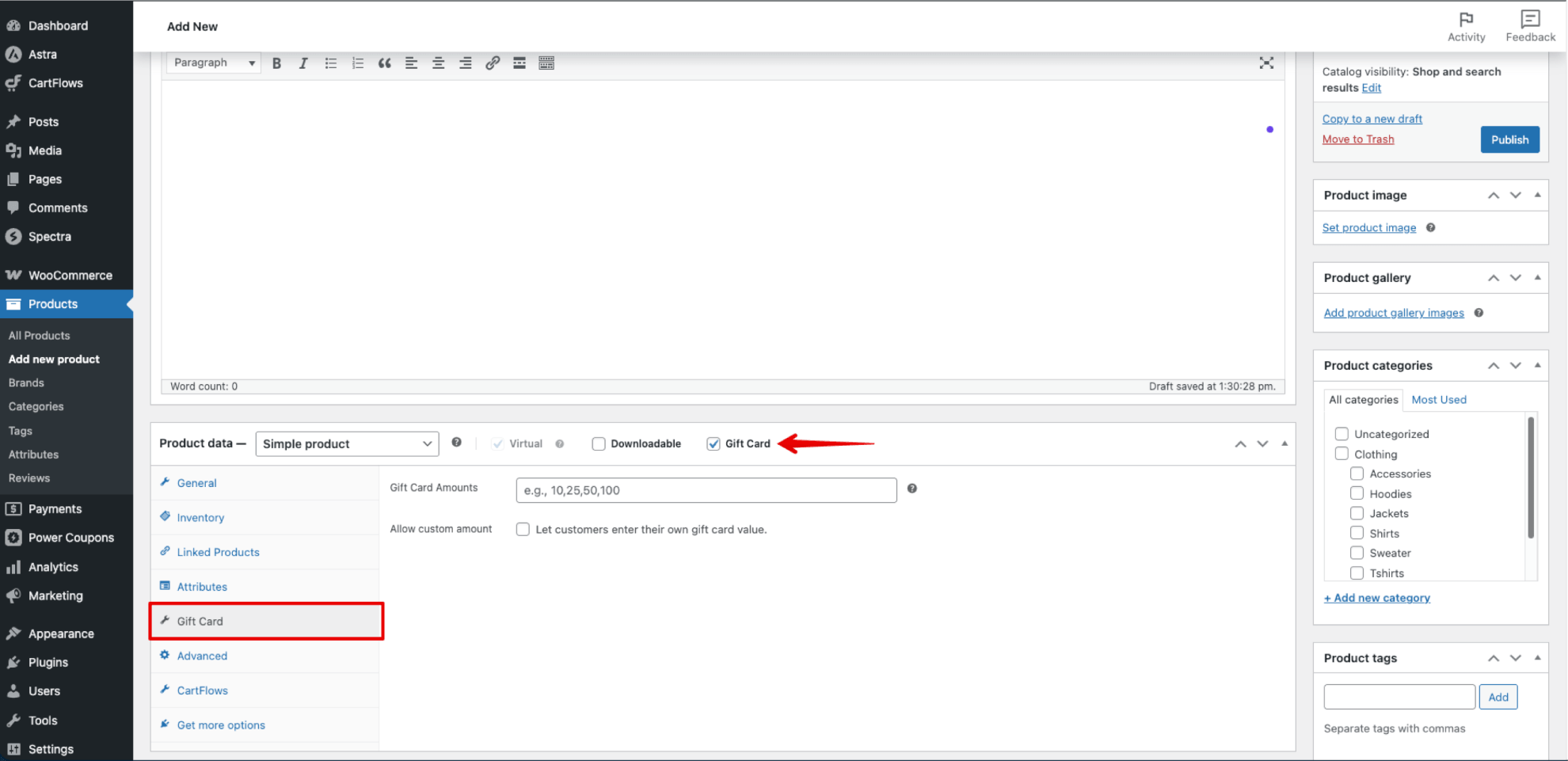Enable the Downloadable checkbox
Viewport: 1568px width, 761px height.
(x=599, y=444)
